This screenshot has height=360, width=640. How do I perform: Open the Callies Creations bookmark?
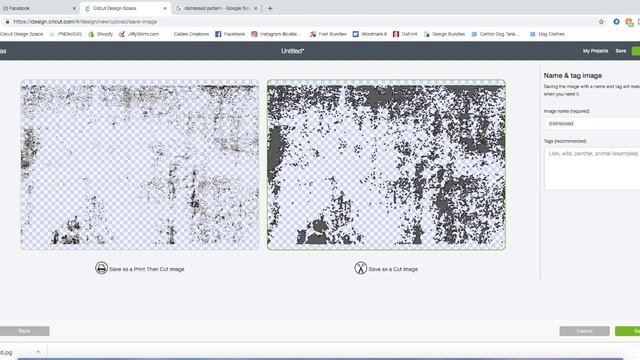[191, 34]
